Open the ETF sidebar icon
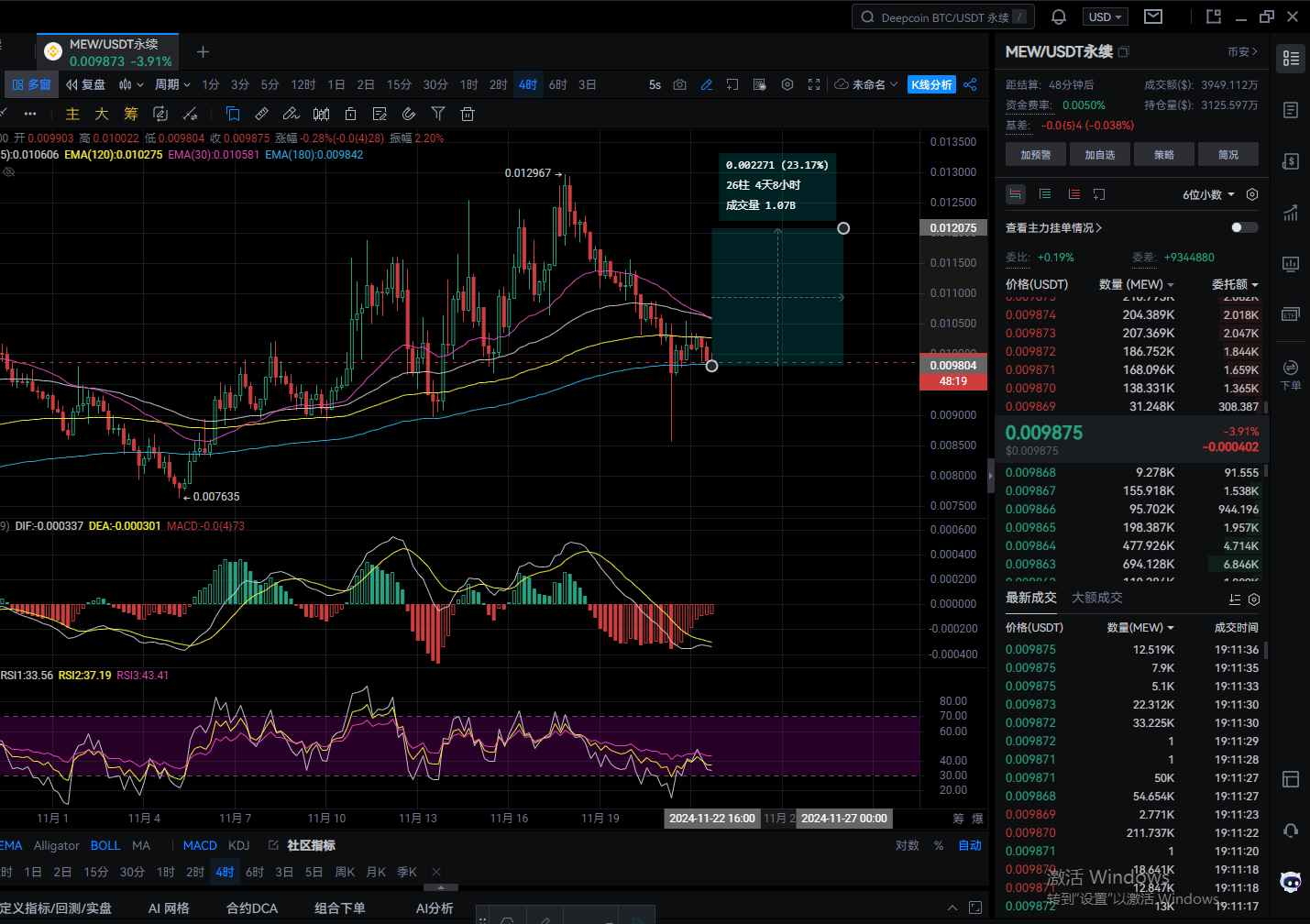 [1291, 314]
